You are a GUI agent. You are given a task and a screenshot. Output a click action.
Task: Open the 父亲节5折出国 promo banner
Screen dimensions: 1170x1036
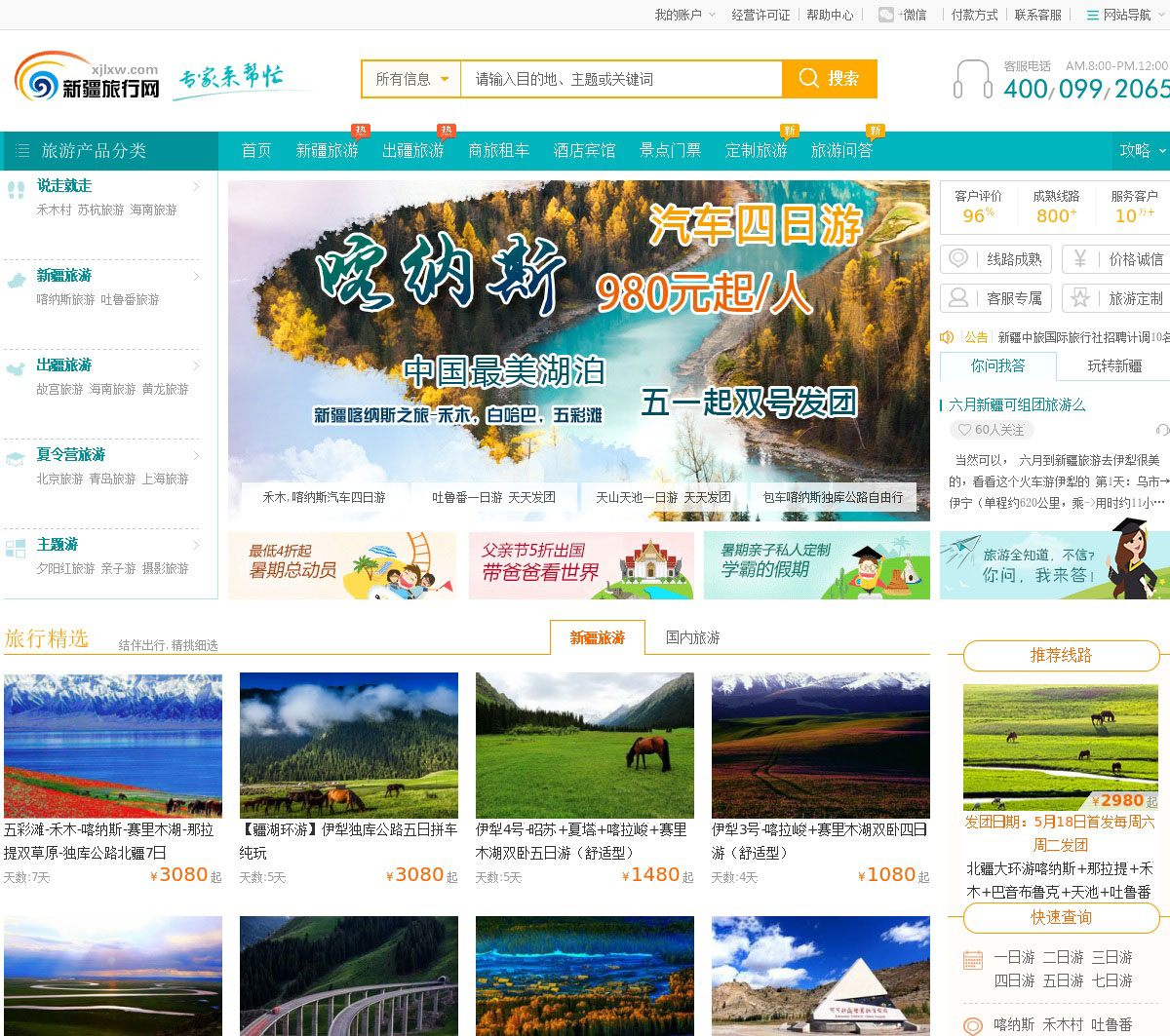pyautogui.click(x=581, y=565)
